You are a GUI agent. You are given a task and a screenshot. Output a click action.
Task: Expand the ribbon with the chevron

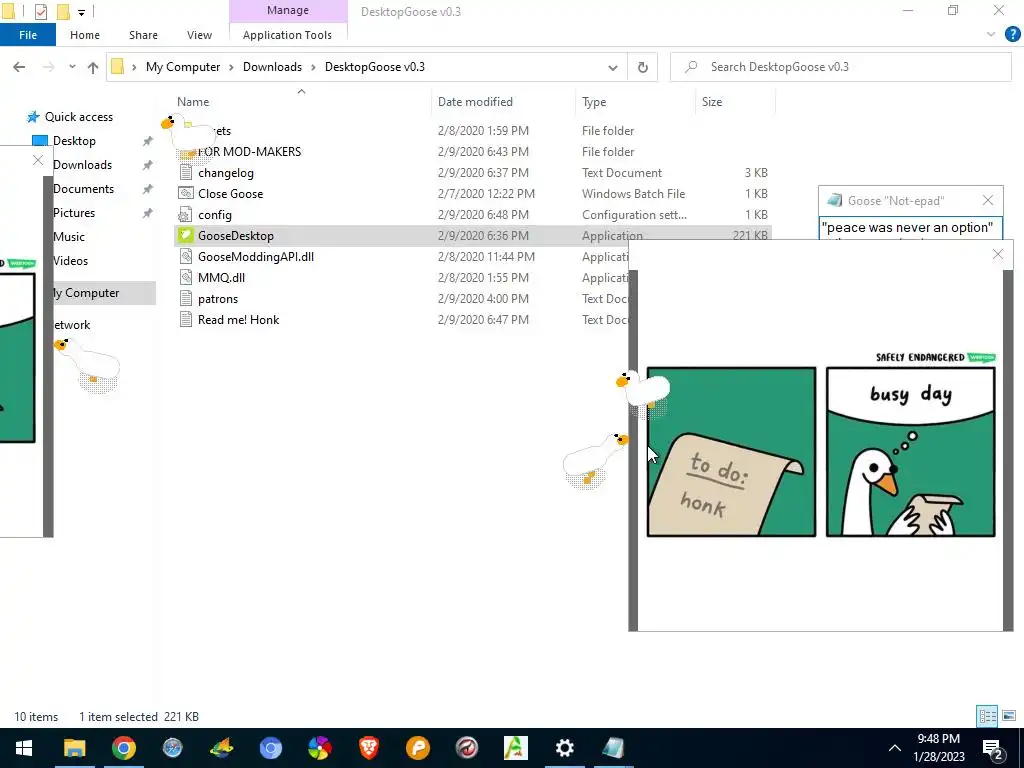pyautogui.click(x=991, y=35)
